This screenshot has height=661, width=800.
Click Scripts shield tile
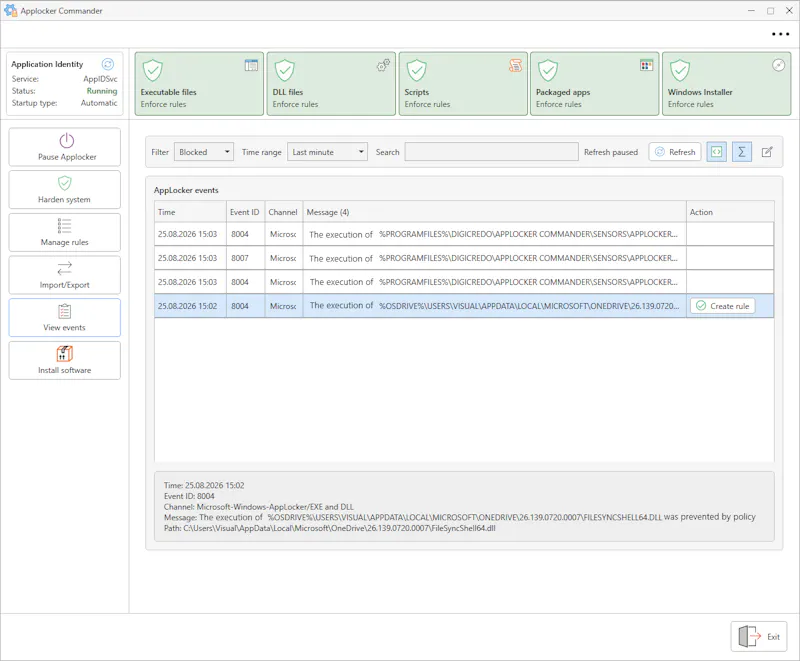(463, 84)
